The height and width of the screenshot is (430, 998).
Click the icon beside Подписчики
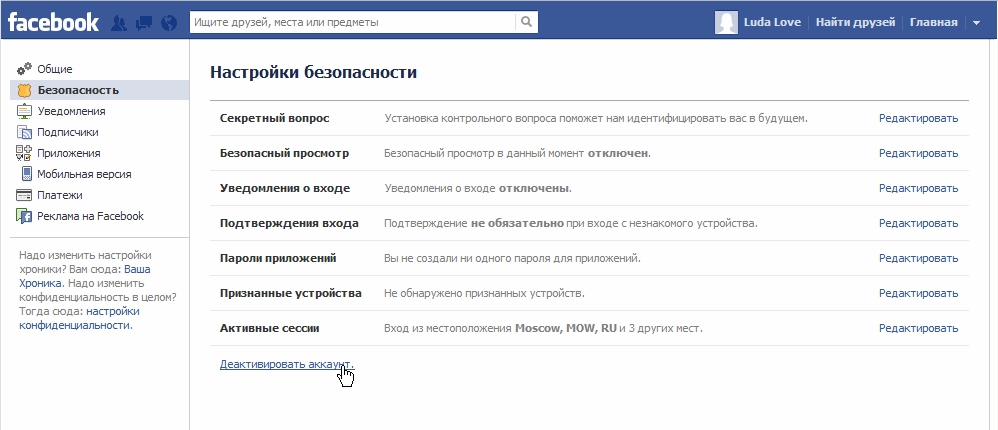(24, 132)
